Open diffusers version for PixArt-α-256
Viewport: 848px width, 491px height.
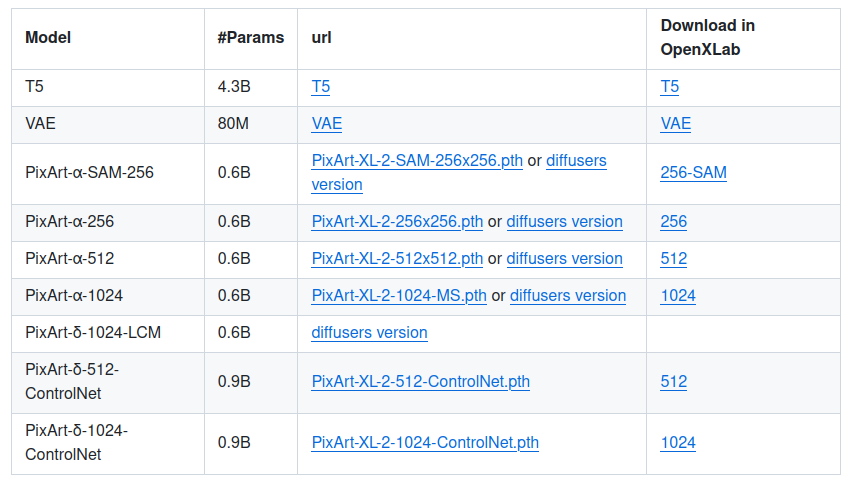[x=564, y=222]
